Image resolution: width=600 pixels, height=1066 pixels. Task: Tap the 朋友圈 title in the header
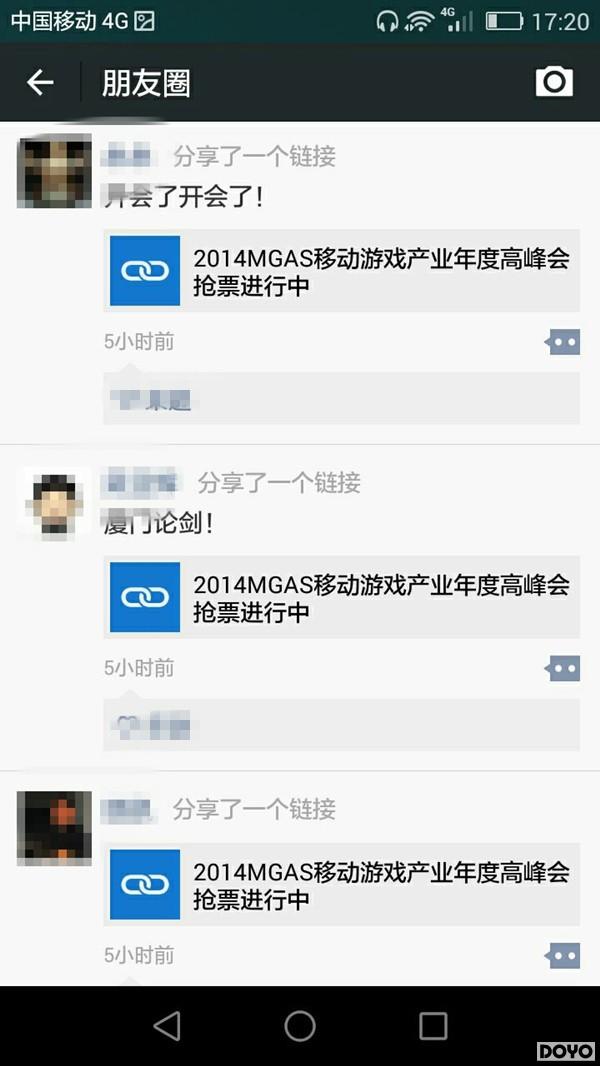(146, 84)
